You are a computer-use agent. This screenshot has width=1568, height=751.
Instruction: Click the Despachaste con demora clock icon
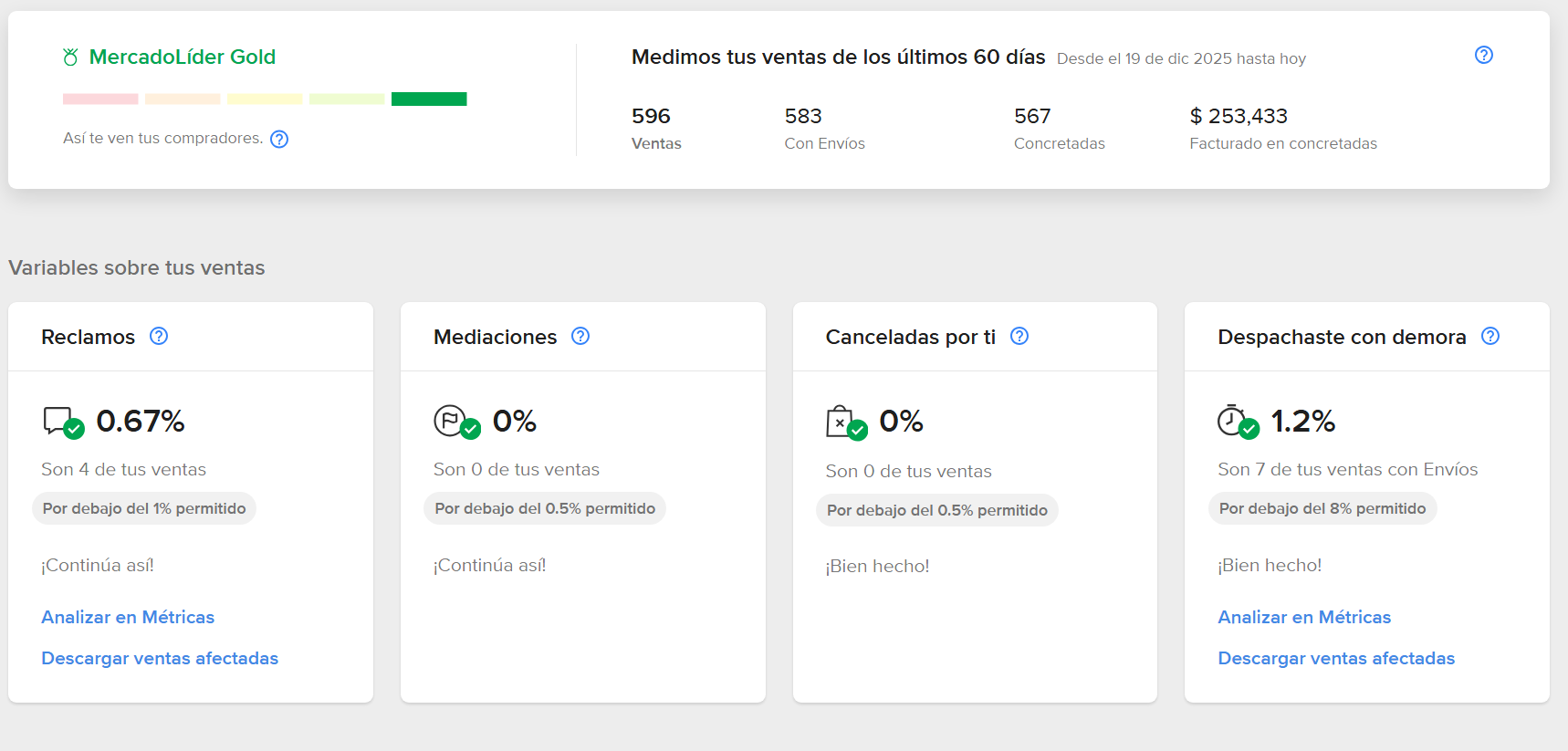pyautogui.click(x=1238, y=422)
